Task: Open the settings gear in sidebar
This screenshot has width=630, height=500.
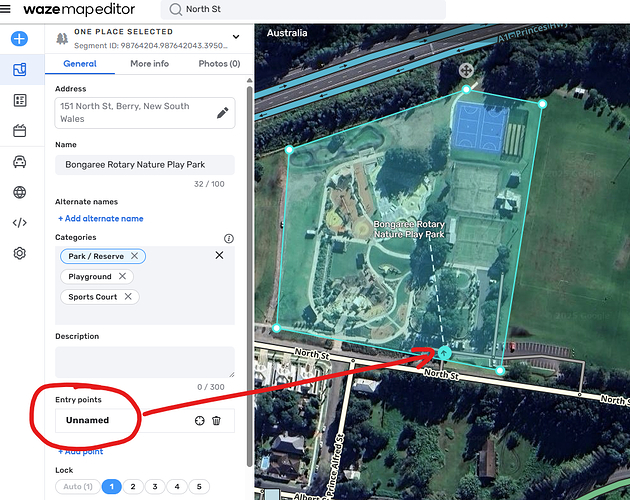Action: point(19,254)
